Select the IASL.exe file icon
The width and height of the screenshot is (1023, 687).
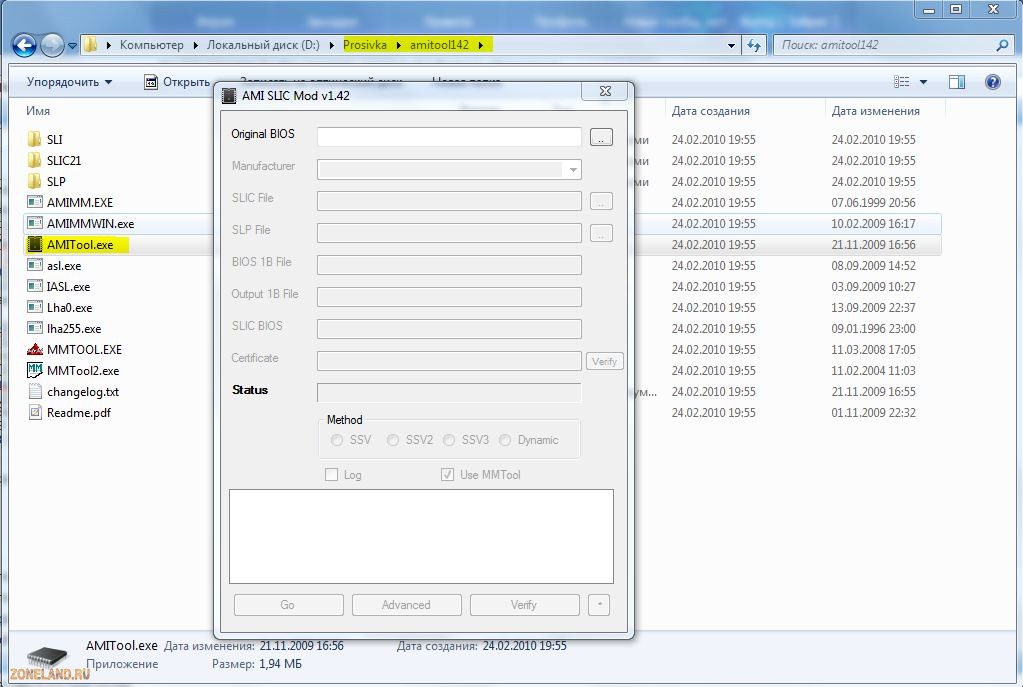35,286
